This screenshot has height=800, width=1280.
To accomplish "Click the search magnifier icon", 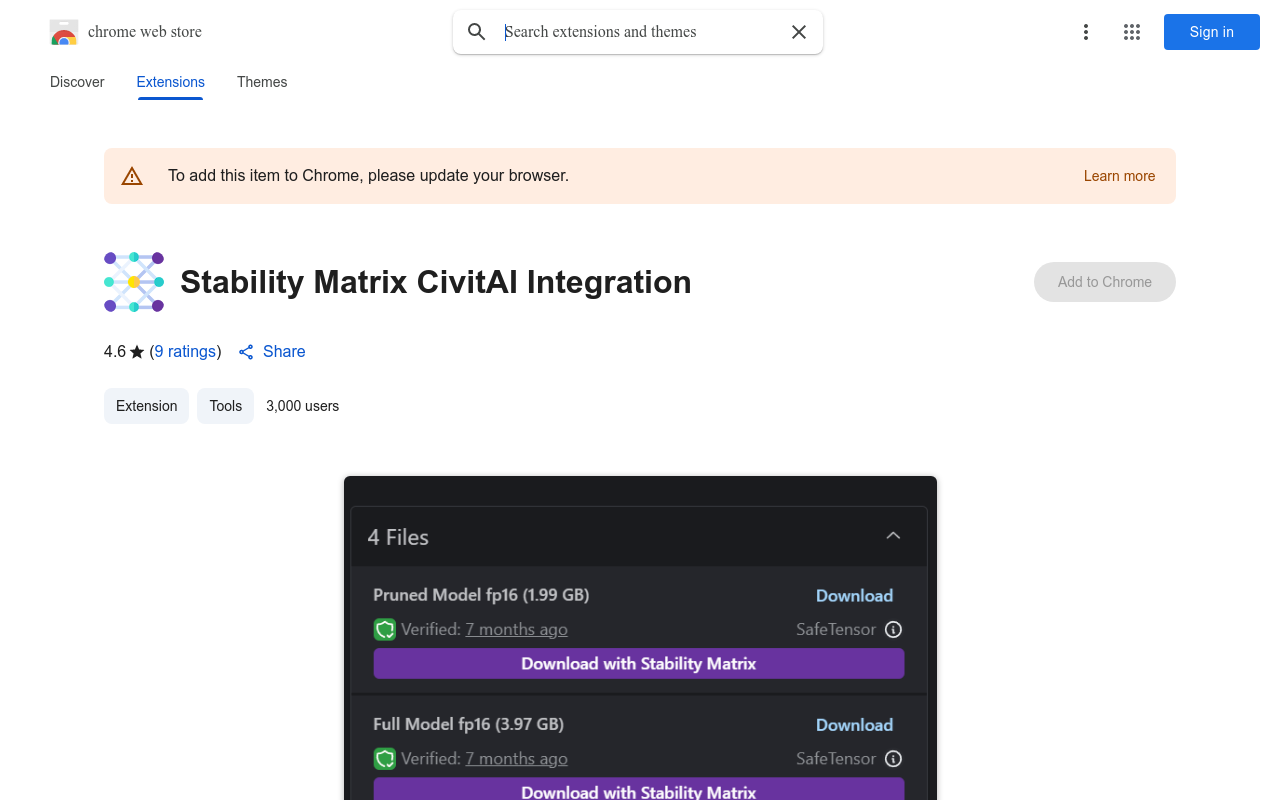I will pyautogui.click(x=477, y=32).
